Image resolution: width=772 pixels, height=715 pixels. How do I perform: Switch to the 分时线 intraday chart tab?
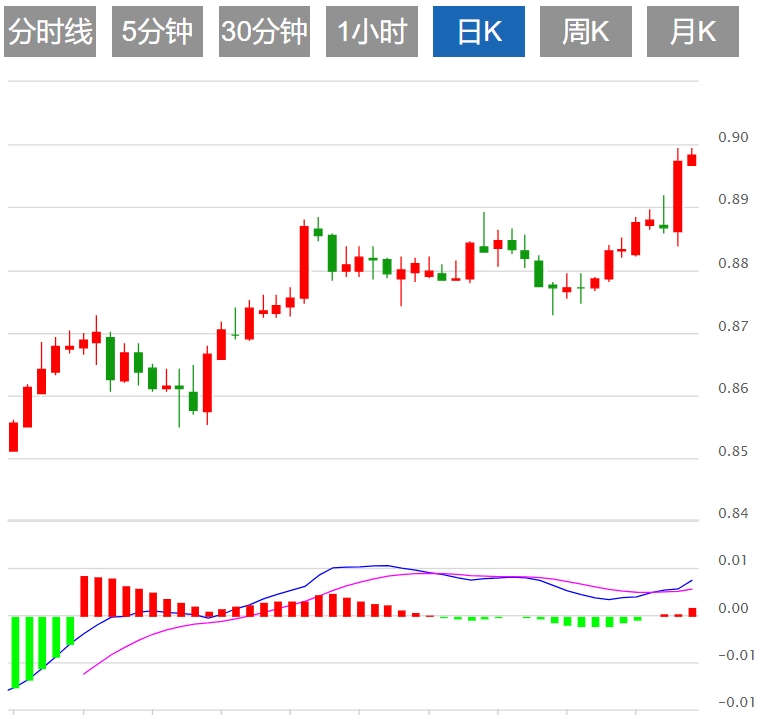(x=50, y=32)
